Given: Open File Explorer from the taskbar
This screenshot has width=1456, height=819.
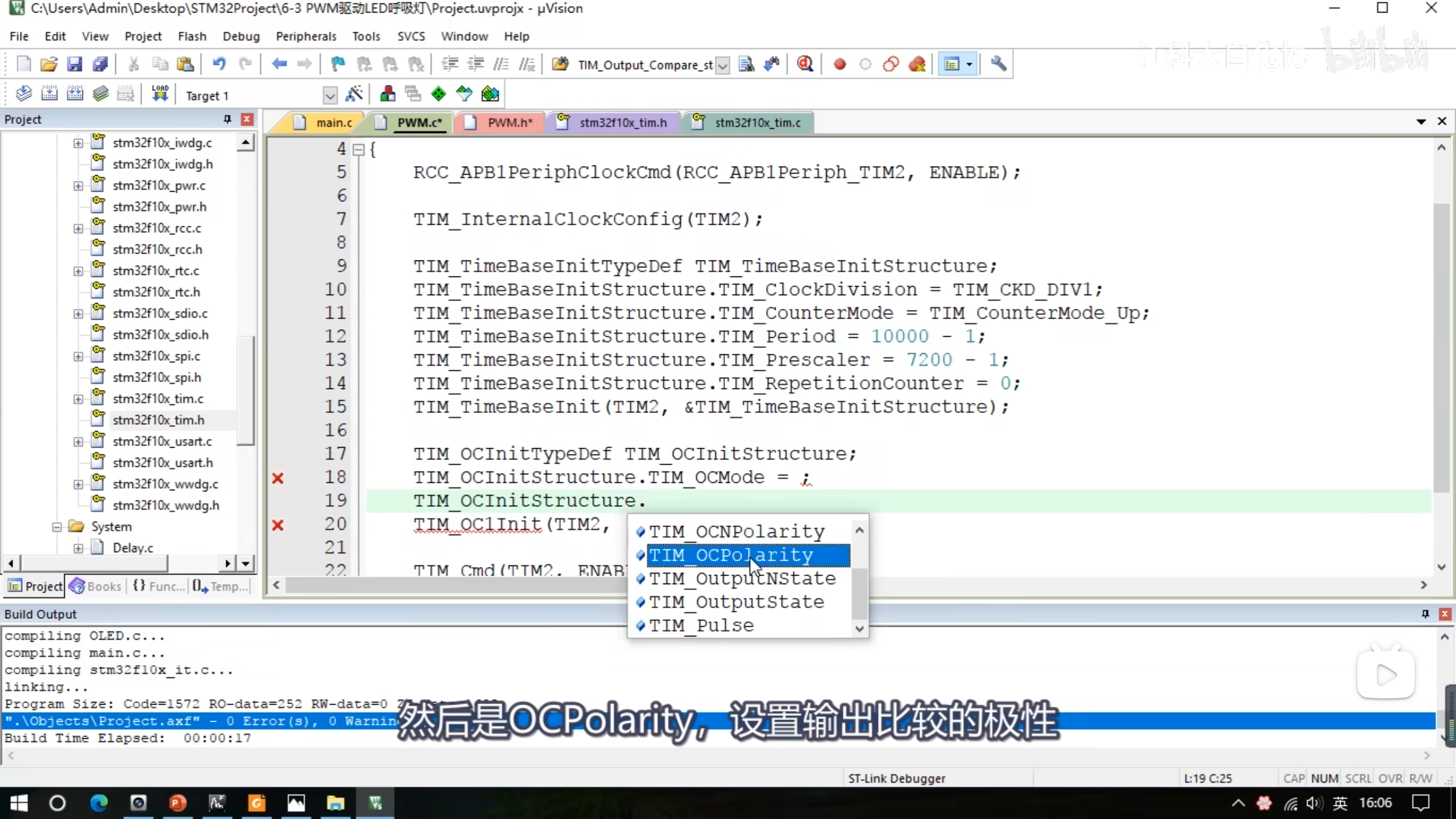Looking at the screenshot, I should tap(335, 803).
